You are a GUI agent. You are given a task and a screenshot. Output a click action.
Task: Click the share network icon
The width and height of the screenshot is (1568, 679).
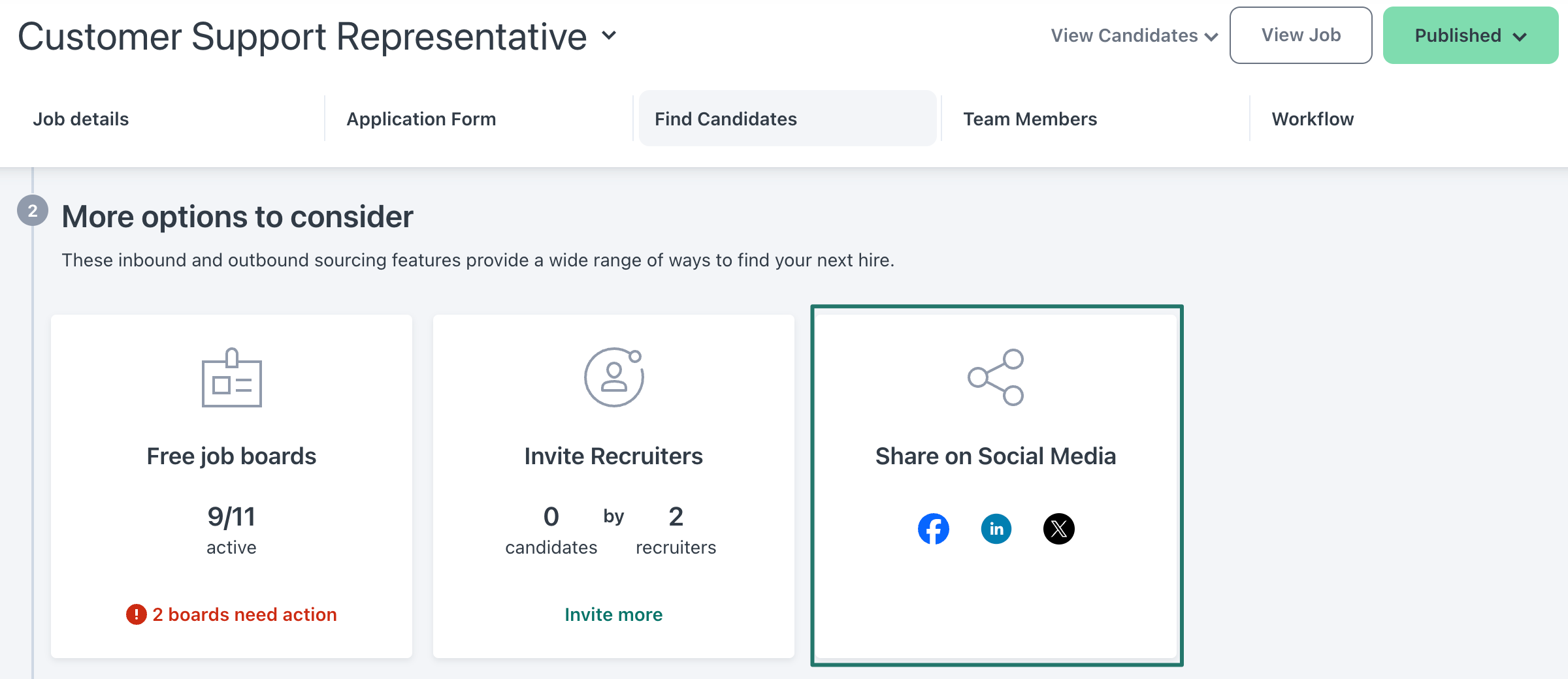(x=996, y=377)
